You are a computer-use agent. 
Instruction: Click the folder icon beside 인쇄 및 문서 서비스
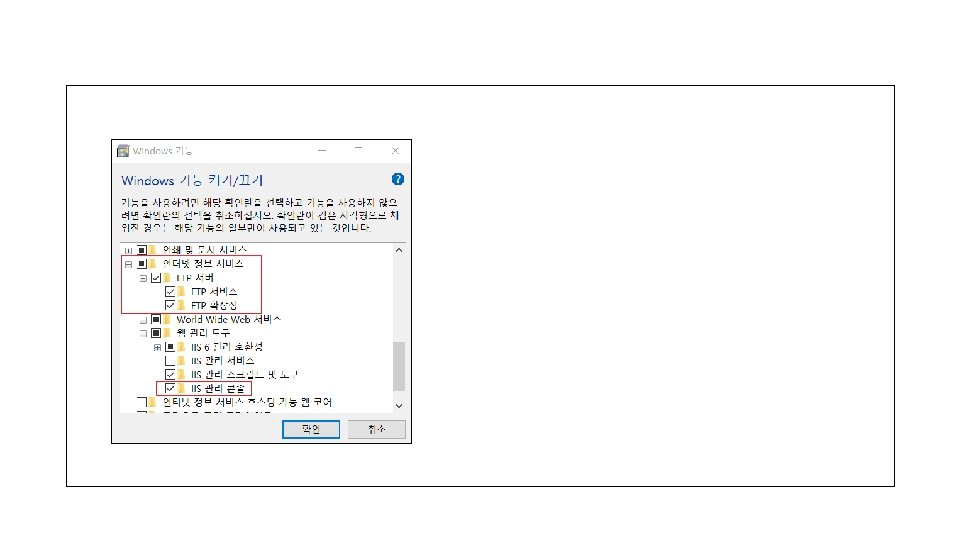pos(152,250)
